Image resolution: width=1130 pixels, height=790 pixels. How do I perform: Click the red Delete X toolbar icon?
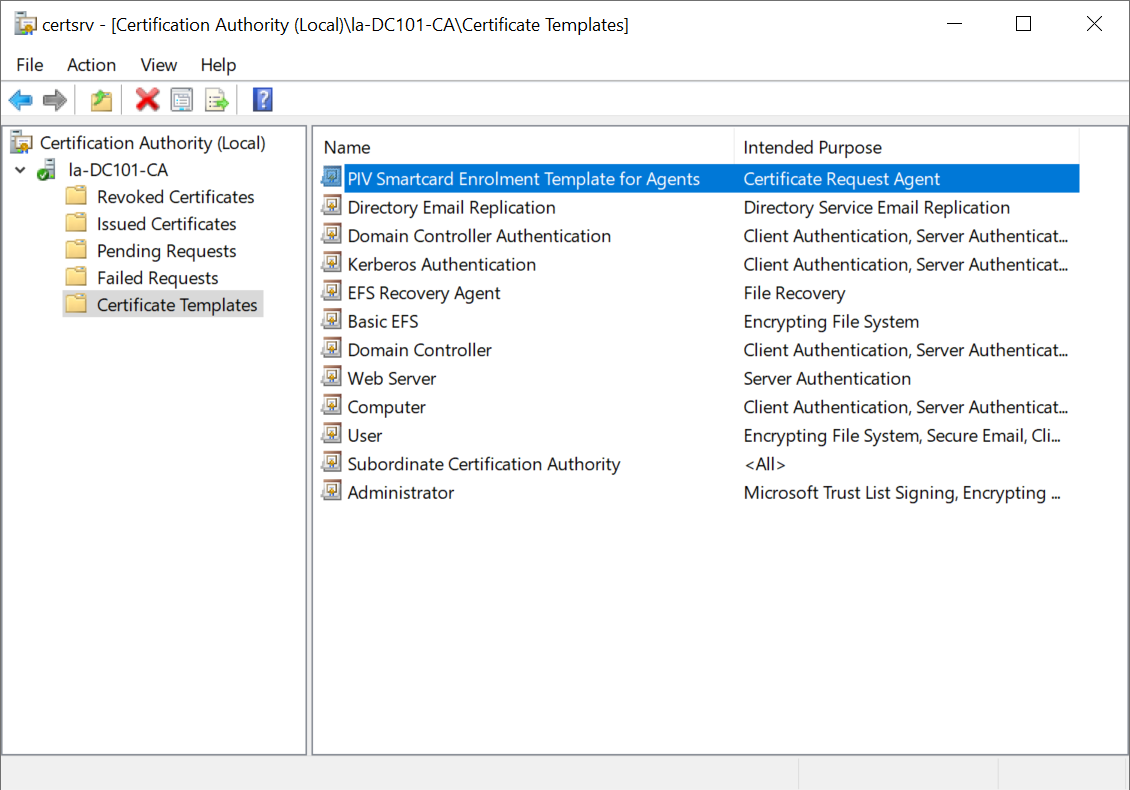click(148, 100)
